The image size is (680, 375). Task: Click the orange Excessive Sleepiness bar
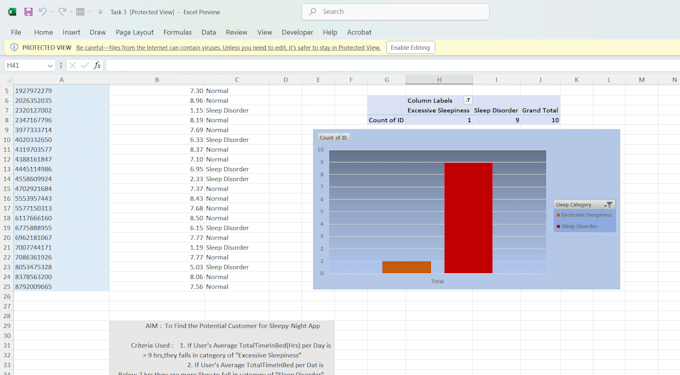[x=406, y=267]
